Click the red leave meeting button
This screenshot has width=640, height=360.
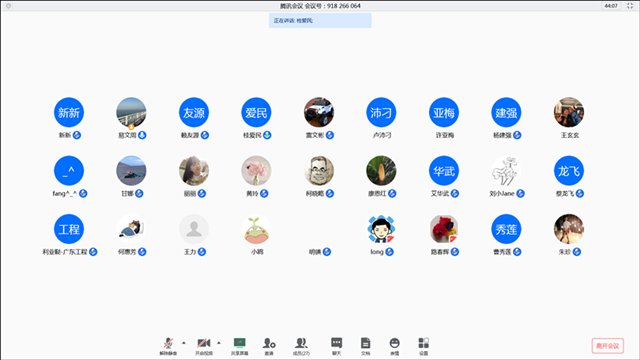(607, 346)
